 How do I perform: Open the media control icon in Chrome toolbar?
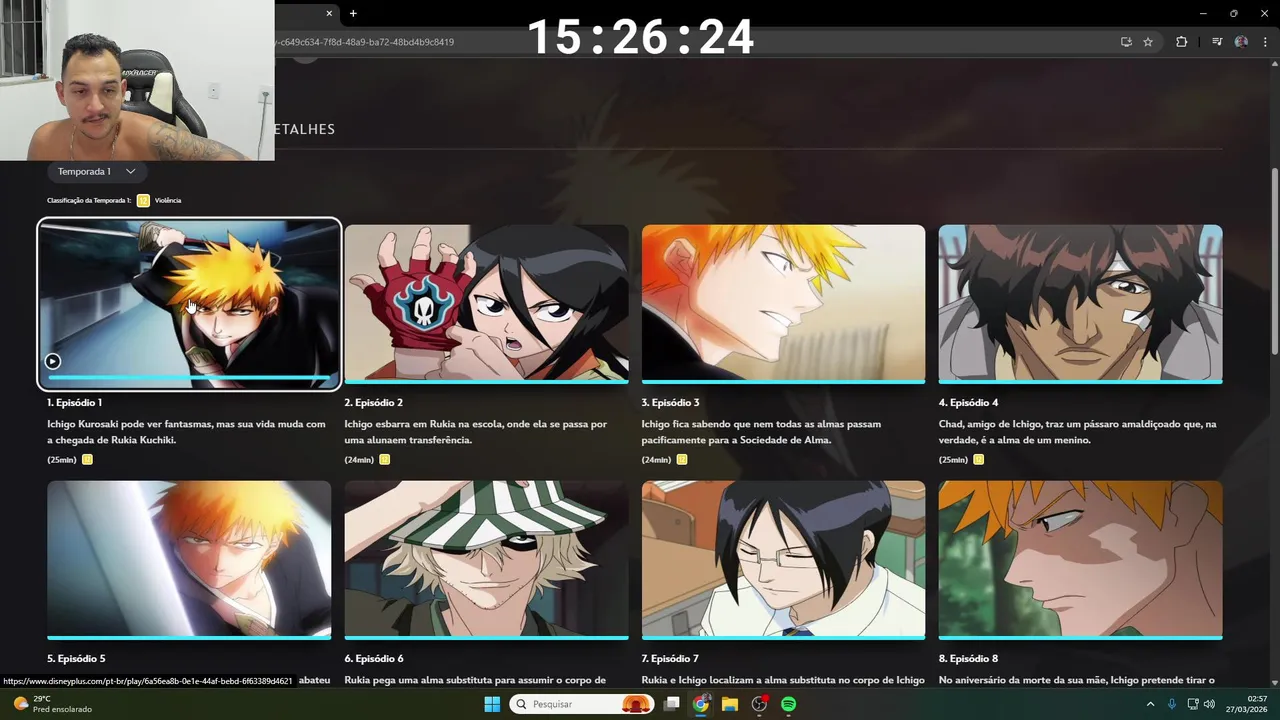click(1217, 42)
